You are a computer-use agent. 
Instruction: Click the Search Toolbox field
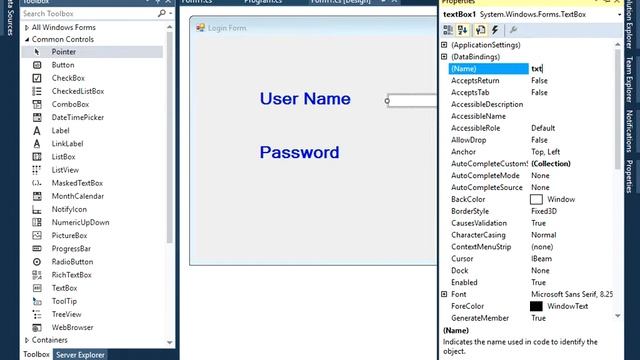(x=89, y=14)
